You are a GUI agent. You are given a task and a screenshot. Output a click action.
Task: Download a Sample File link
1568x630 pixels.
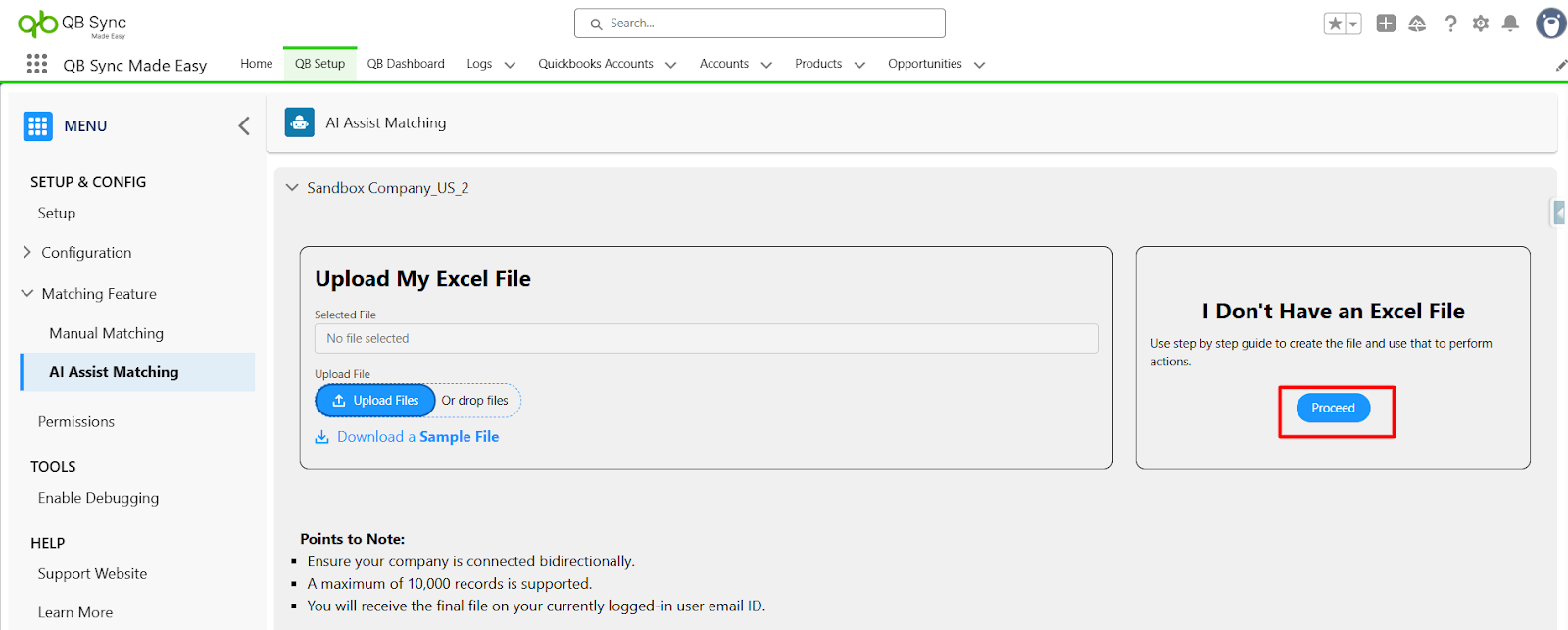[417, 437]
